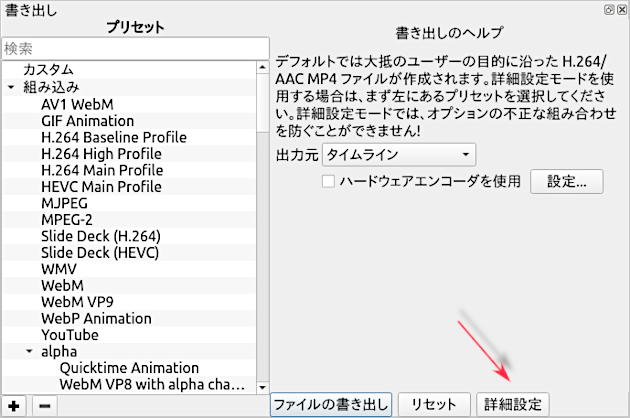
Task: Select the MJPEG preset
Action: (x=64, y=203)
